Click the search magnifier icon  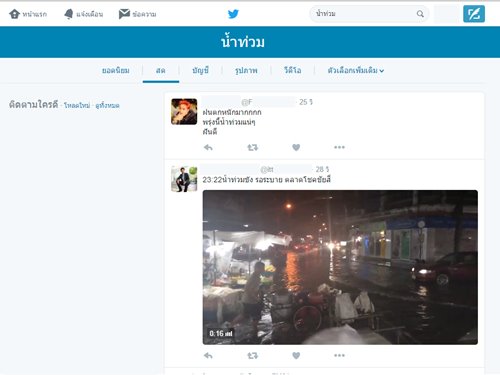(420, 14)
